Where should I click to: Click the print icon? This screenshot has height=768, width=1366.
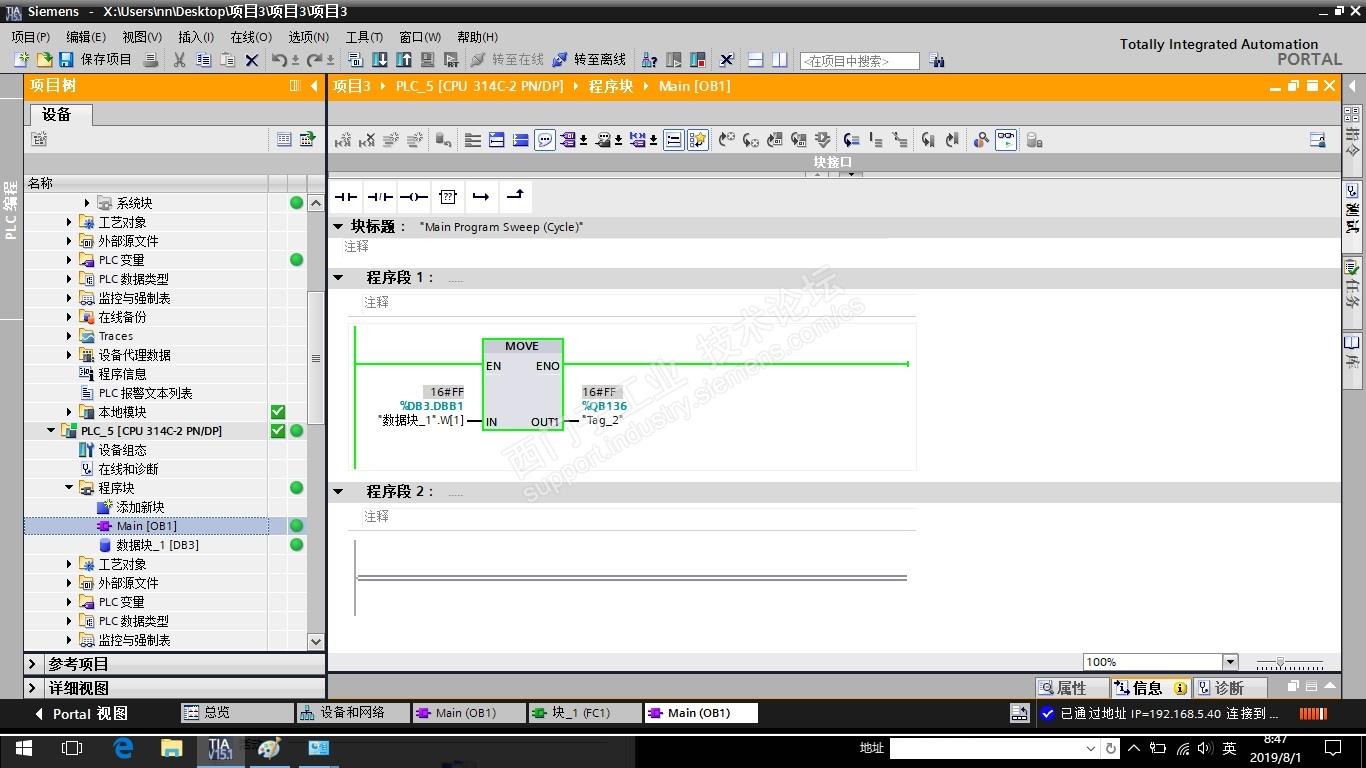point(151,60)
